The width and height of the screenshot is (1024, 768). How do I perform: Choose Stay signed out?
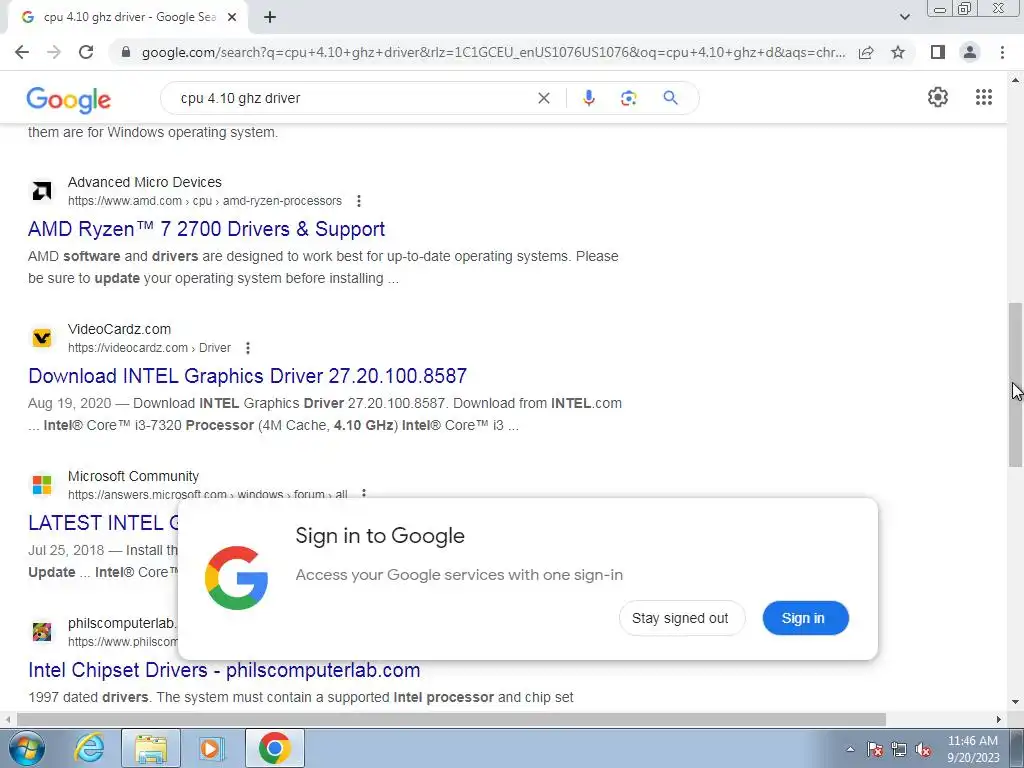[681, 618]
